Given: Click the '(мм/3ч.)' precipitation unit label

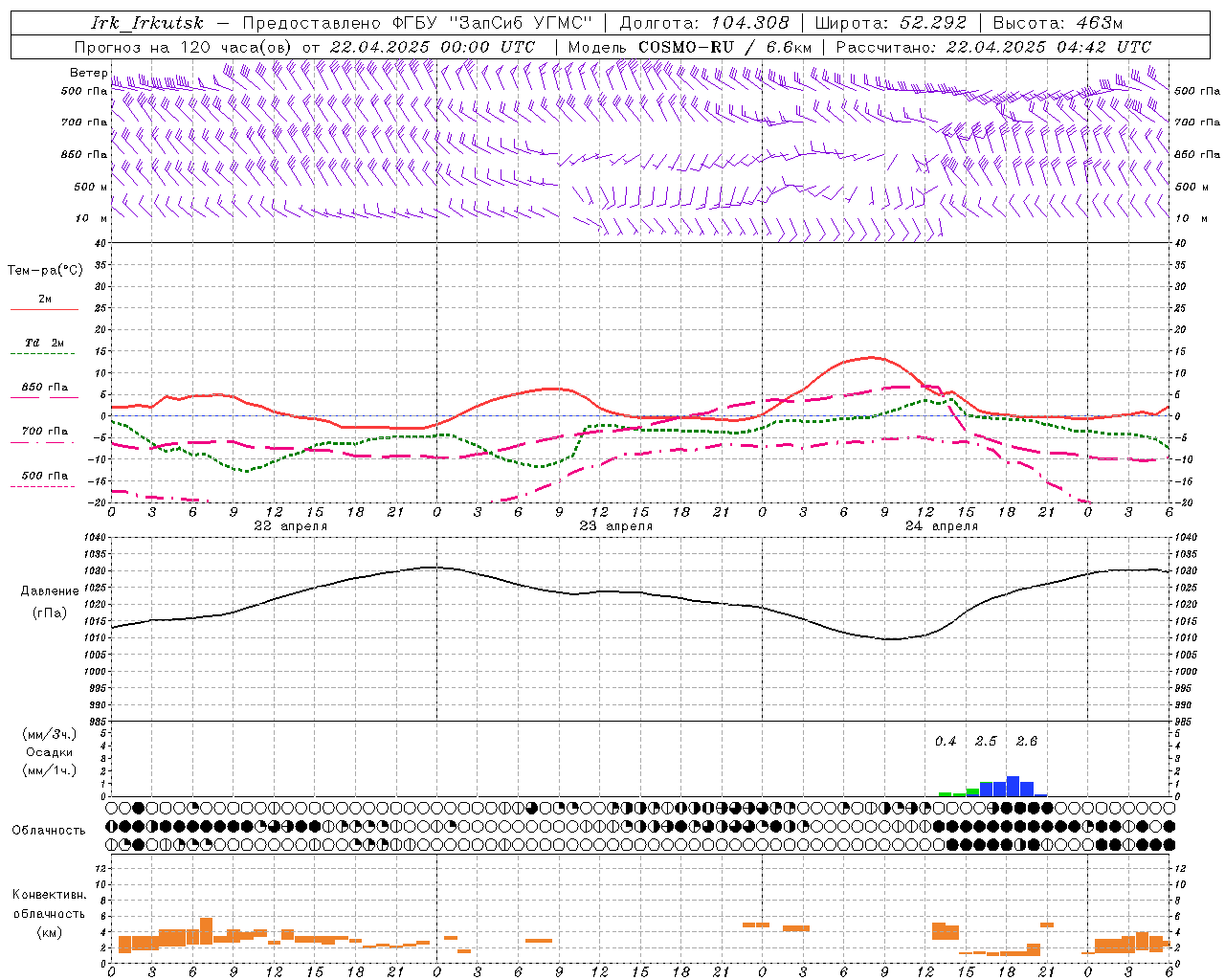Looking at the screenshot, I should (50, 734).
